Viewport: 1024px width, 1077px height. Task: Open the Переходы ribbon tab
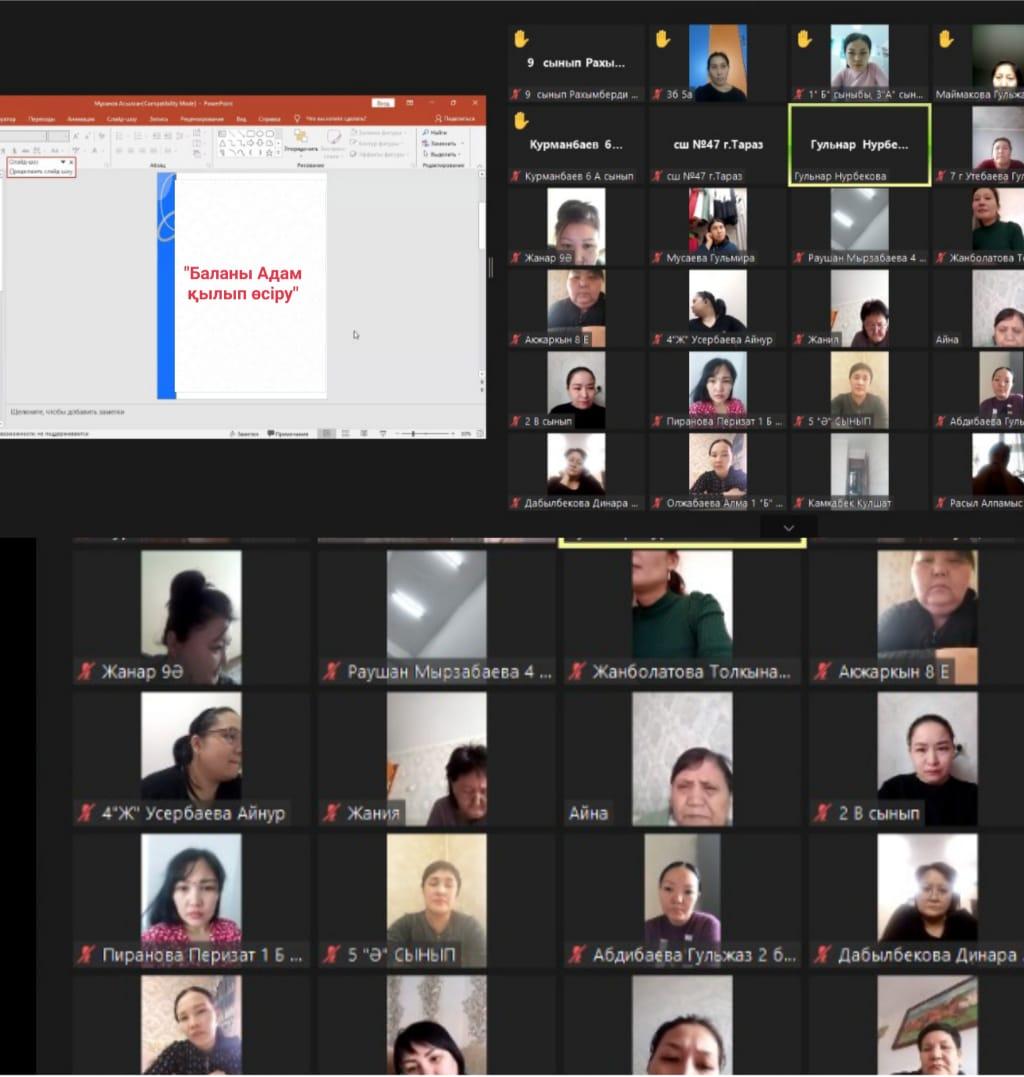pyautogui.click(x=42, y=119)
